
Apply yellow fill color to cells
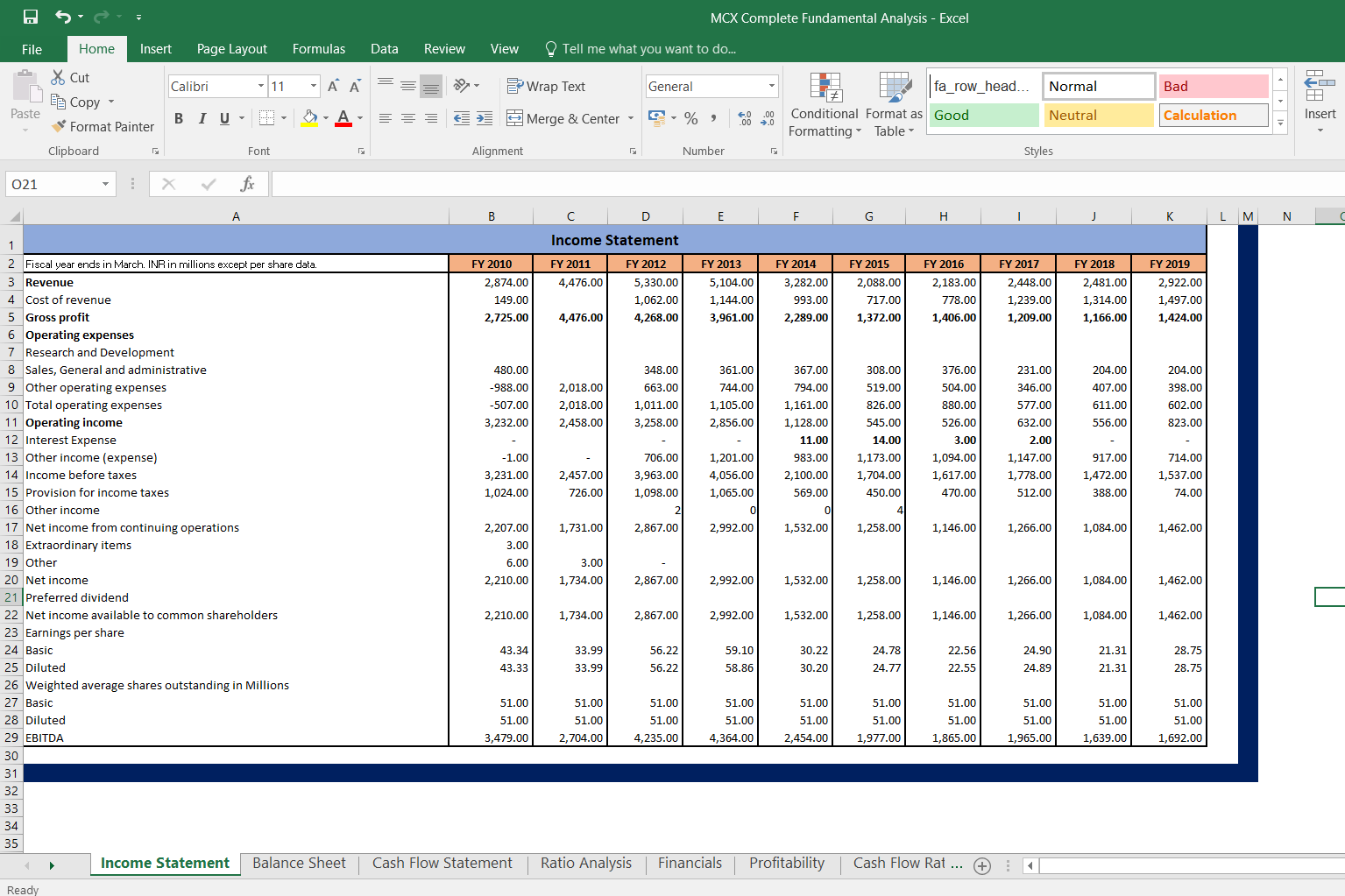[x=309, y=118]
